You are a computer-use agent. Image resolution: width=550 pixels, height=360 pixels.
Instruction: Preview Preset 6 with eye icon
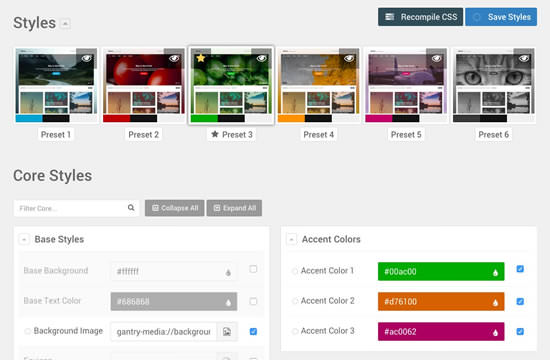pyautogui.click(x=524, y=58)
